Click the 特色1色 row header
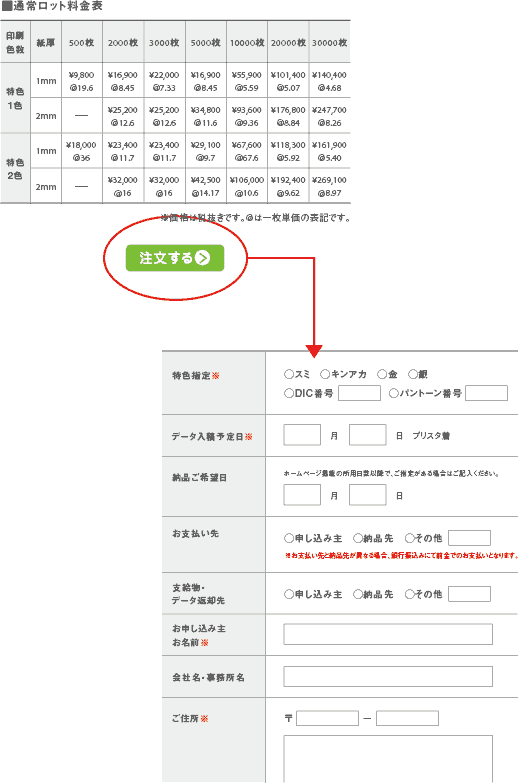 pos(15,98)
